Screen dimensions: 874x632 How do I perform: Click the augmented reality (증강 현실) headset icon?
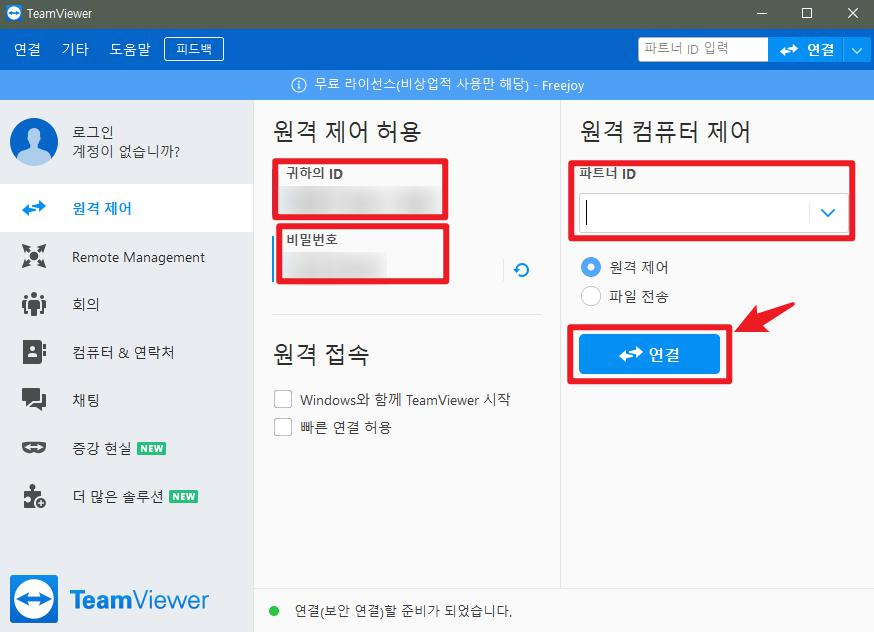click(34, 448)
